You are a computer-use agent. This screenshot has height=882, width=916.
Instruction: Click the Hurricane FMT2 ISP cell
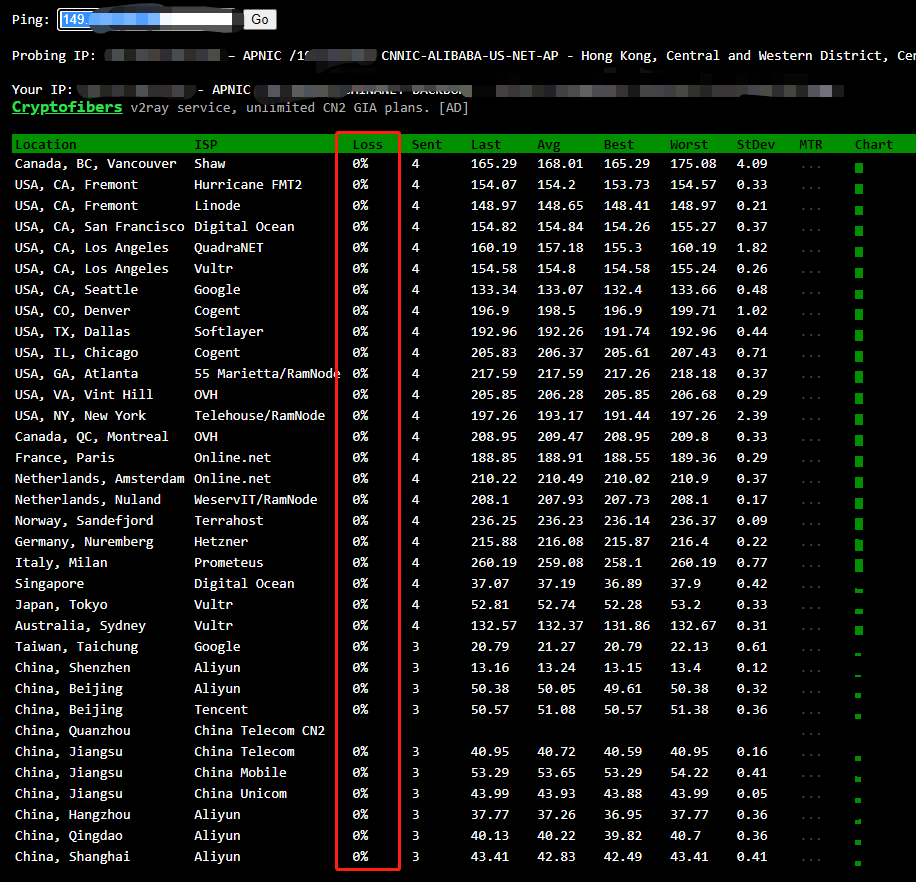247,185
